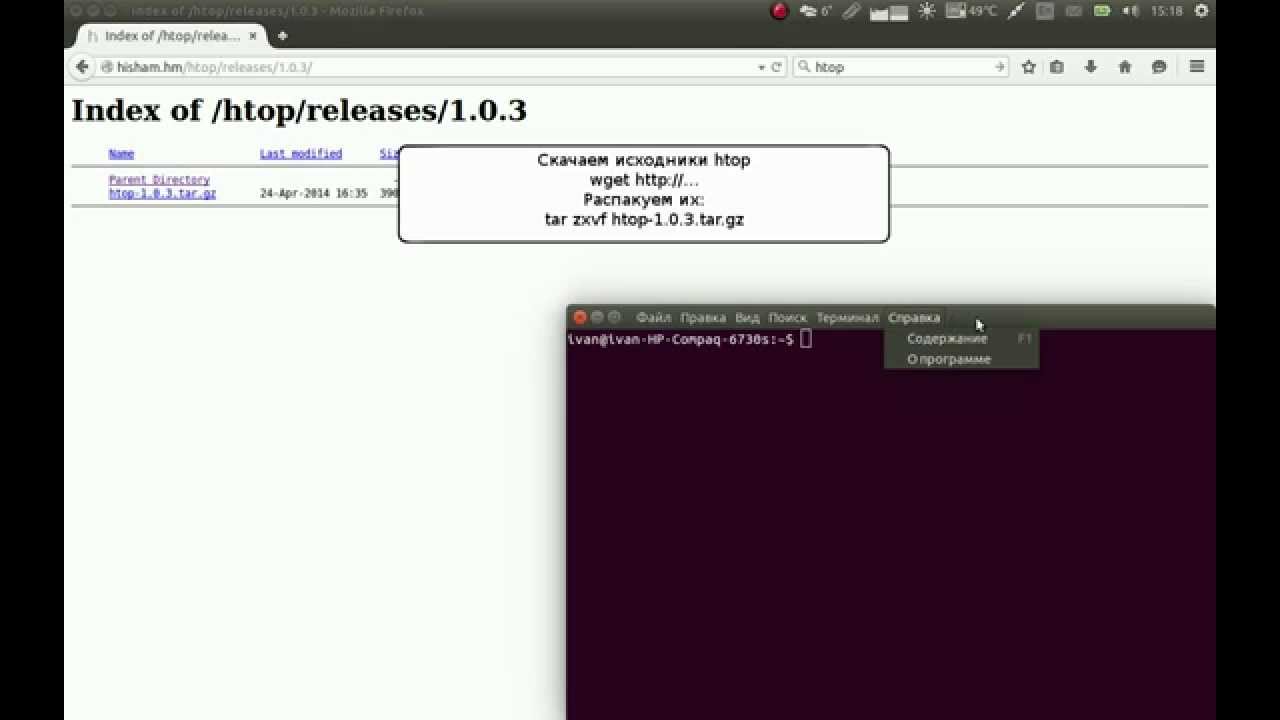This screenshot has width=1280, height=720.
Task: Open terminal Вид menu
Action: point(747,318)
